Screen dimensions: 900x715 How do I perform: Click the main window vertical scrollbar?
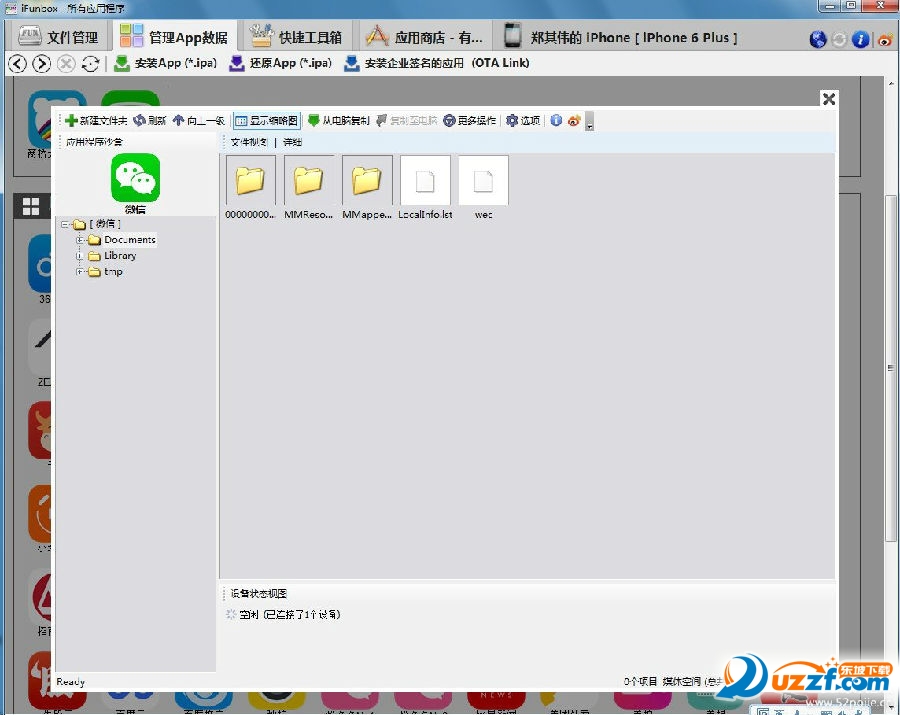(890, 367)
